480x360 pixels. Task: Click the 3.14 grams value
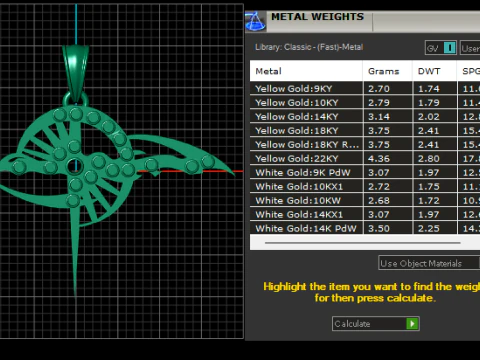pyautogui.click(x=379, y=117)
